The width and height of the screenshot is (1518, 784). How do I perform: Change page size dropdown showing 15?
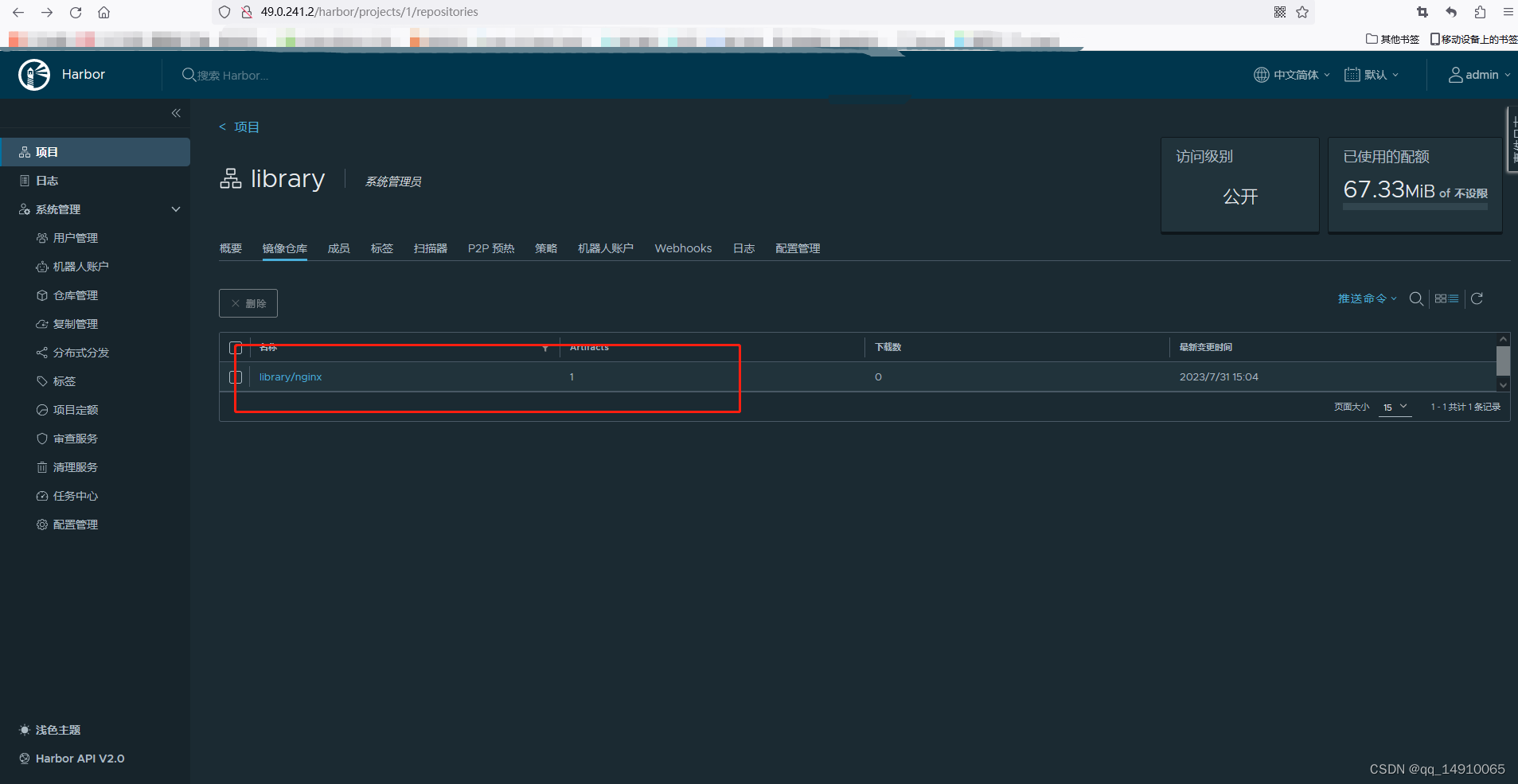pyautogui.click(x=1395, y=407)
